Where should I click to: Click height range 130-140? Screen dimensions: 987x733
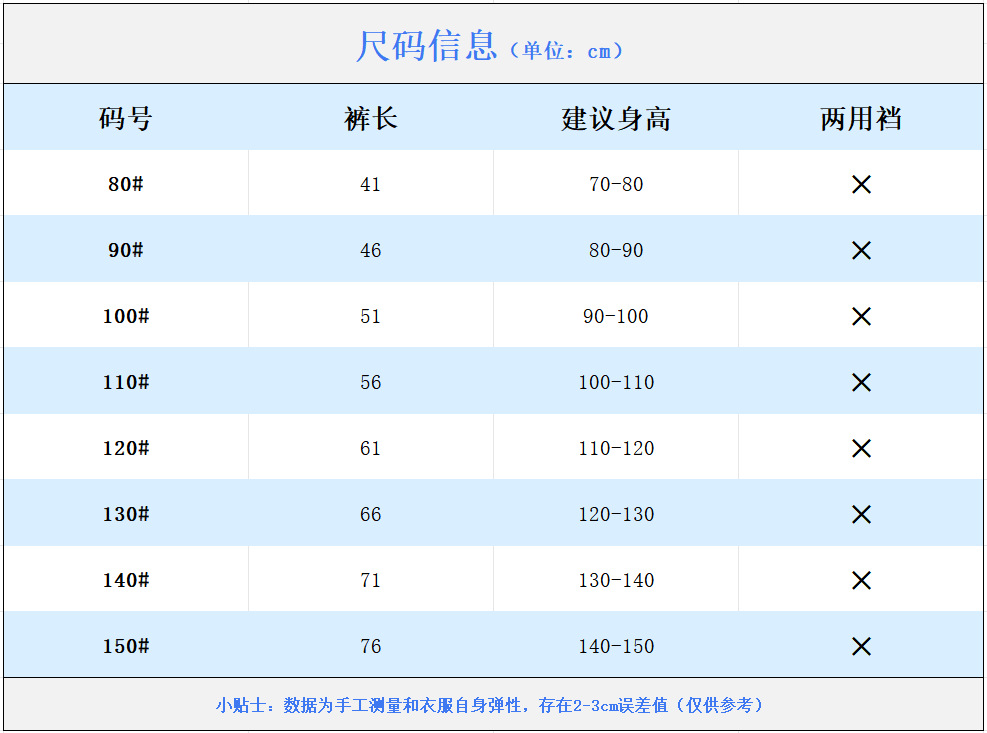tap(616, 580)
